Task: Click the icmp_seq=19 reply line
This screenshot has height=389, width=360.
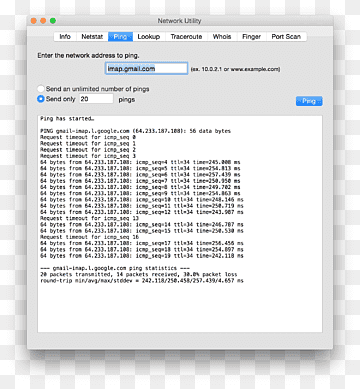Action: [142, 256]
